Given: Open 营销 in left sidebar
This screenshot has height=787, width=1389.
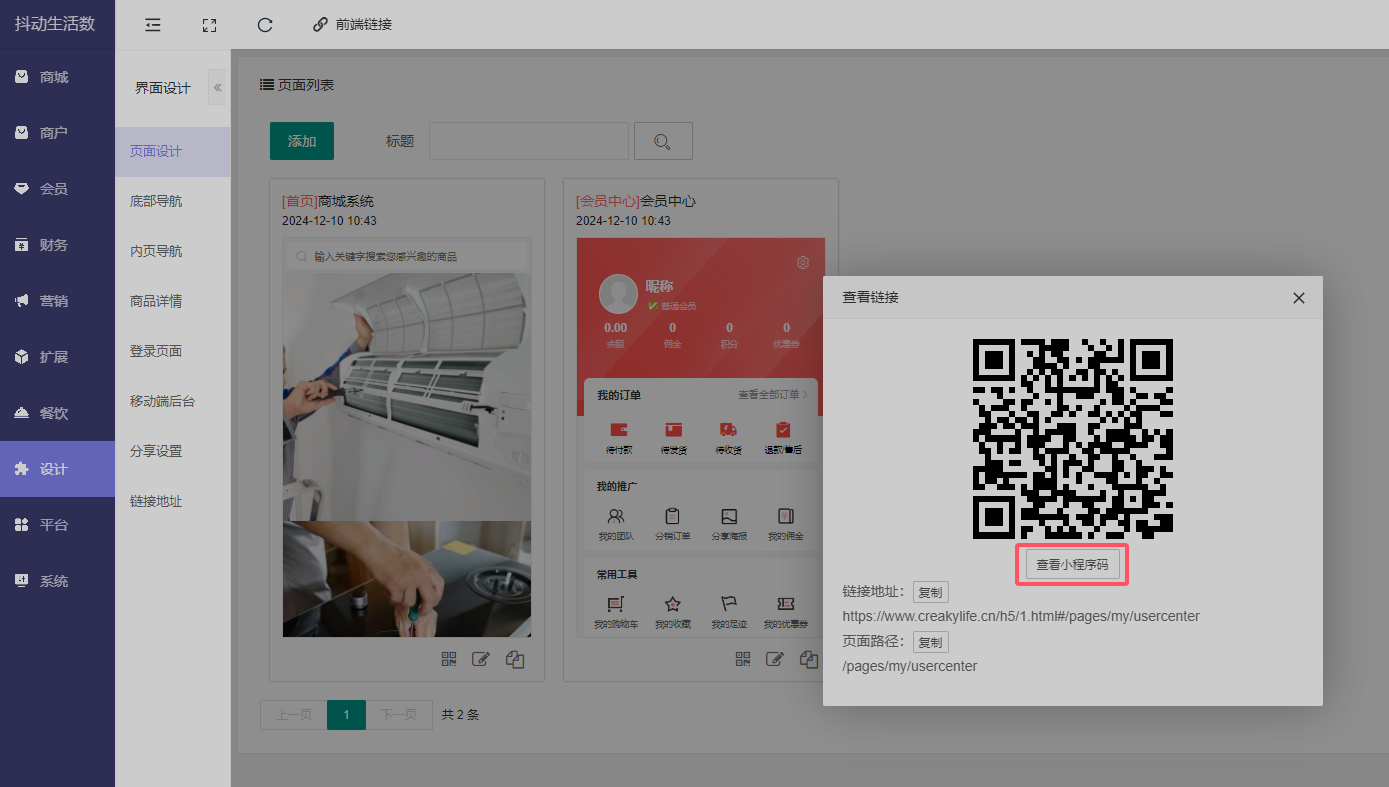Looking at the screenshot, I should point(57,301).
